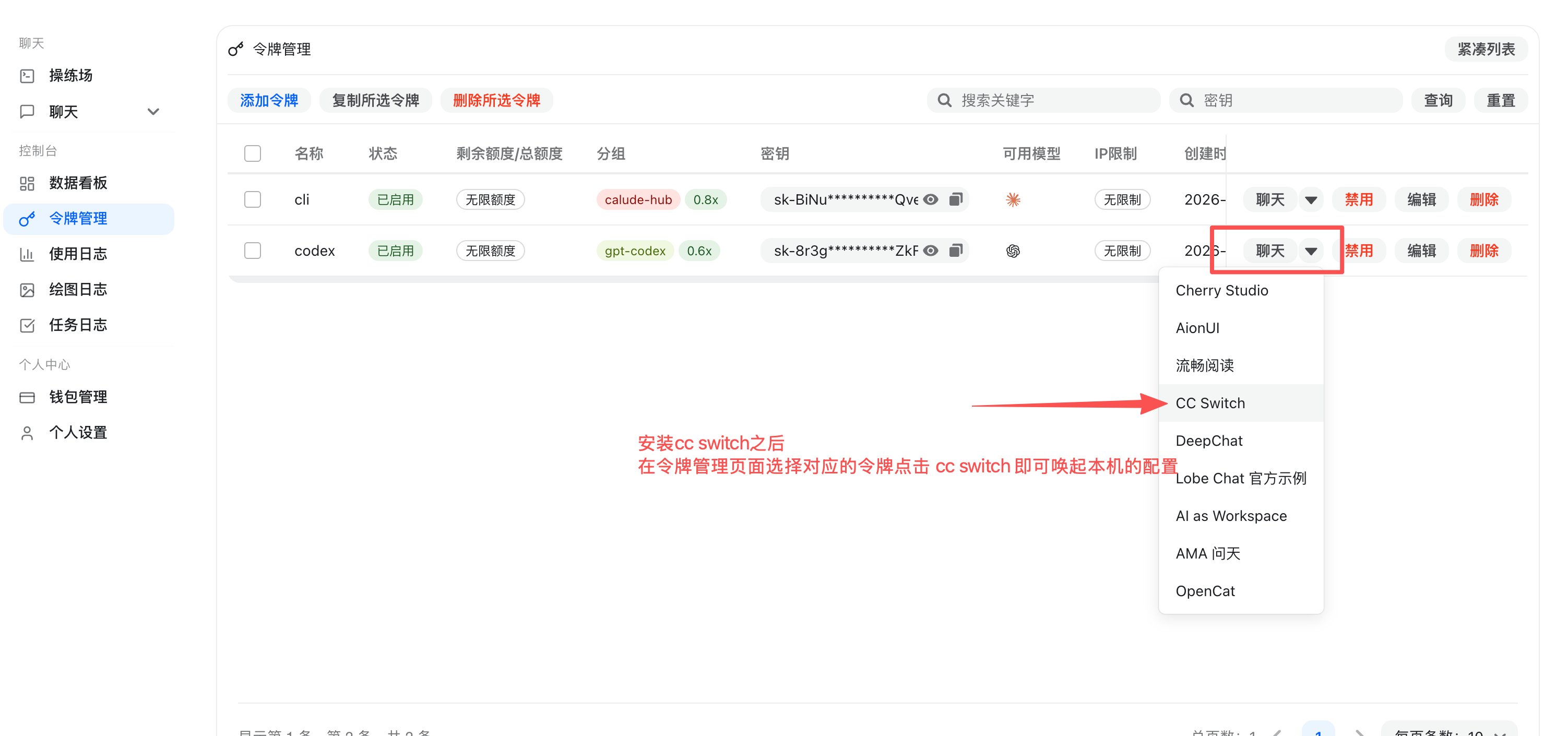Choose 流畅阅读 from the dropdown

pyautogui.click(x=1241, y=365)
